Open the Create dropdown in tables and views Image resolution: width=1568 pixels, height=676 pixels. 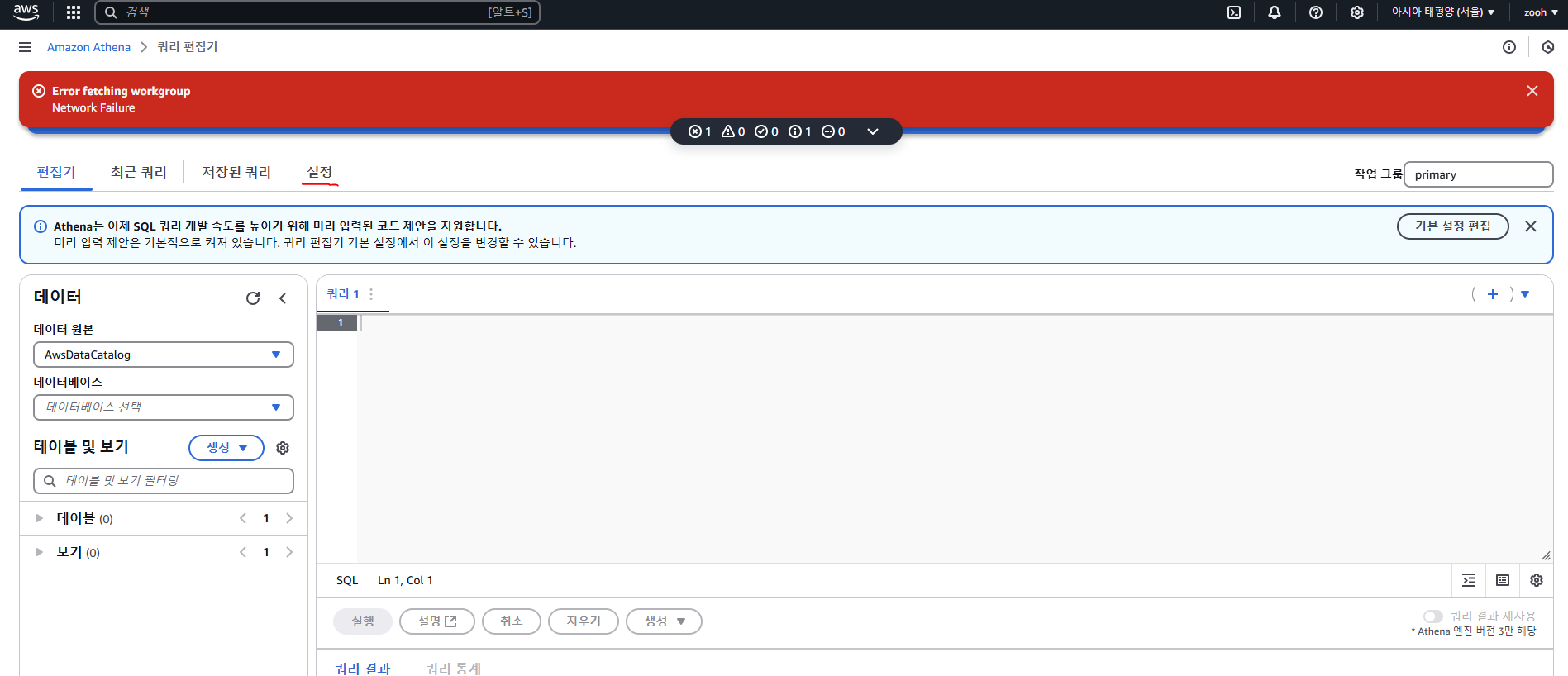[x=226, y=448]
